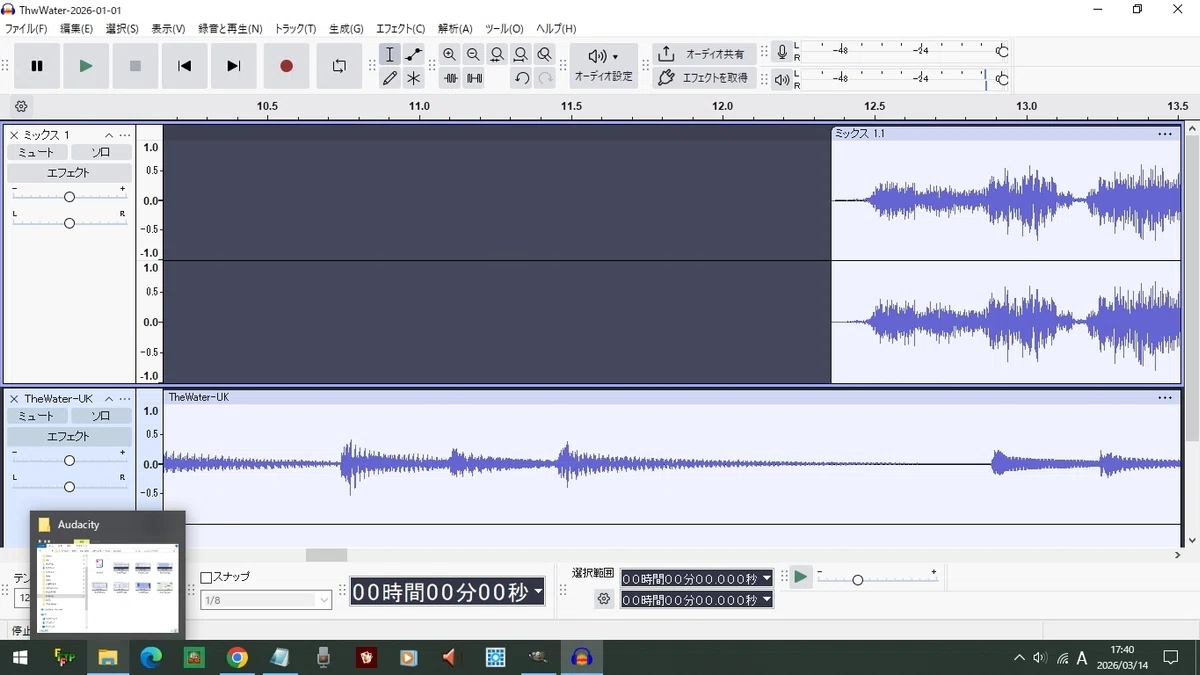Open エフェクト for the ミックス 1 track

coord(69,173)
